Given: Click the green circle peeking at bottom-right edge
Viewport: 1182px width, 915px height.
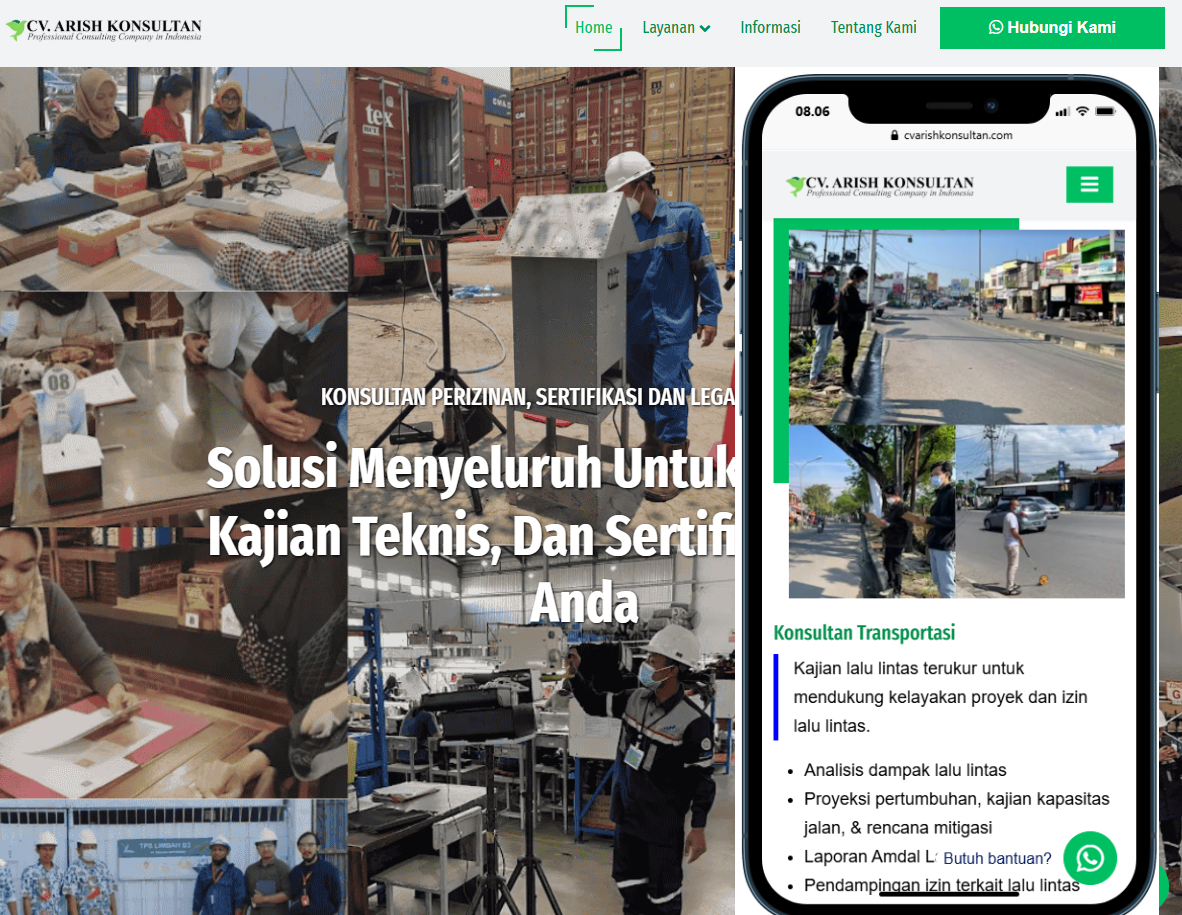Looking at the screenshot, I should (x=1172, y=885).
